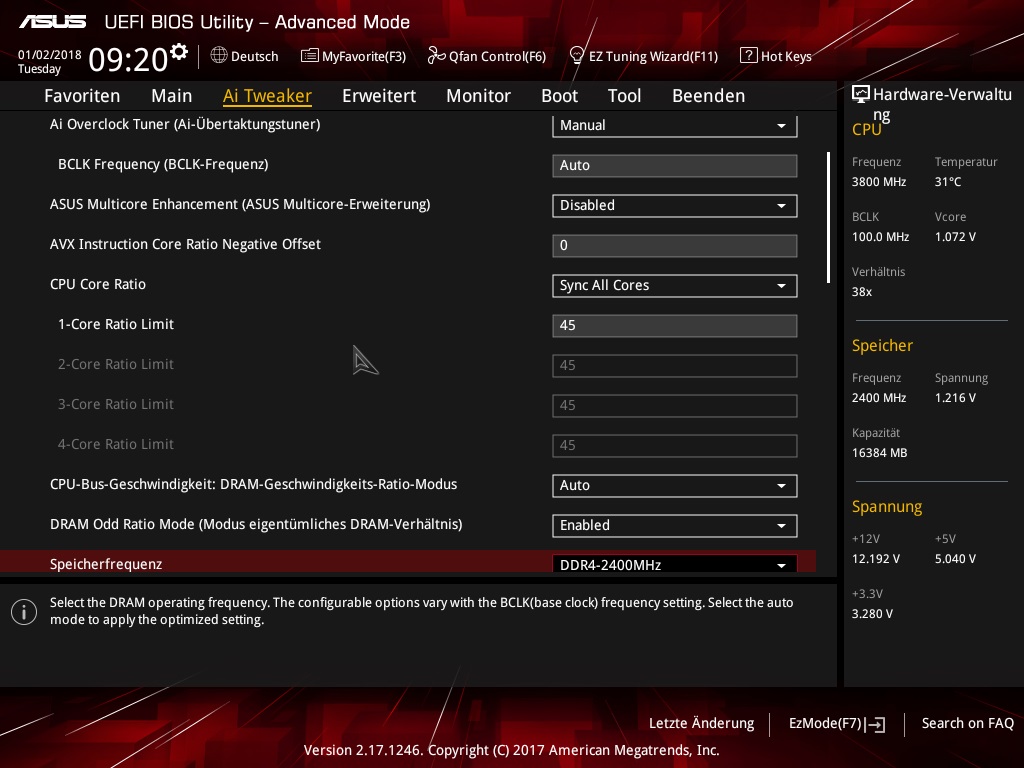Click the +3.3V 3.280 V value
Image resolution: width=1024 pixels, height=768 pixels.
click(x=872, y=614)
